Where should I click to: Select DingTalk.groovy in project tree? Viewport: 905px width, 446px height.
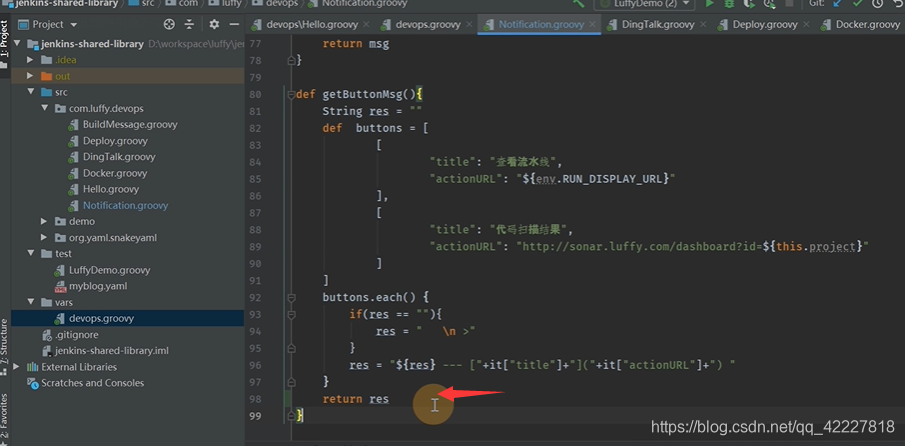(119, 157)
